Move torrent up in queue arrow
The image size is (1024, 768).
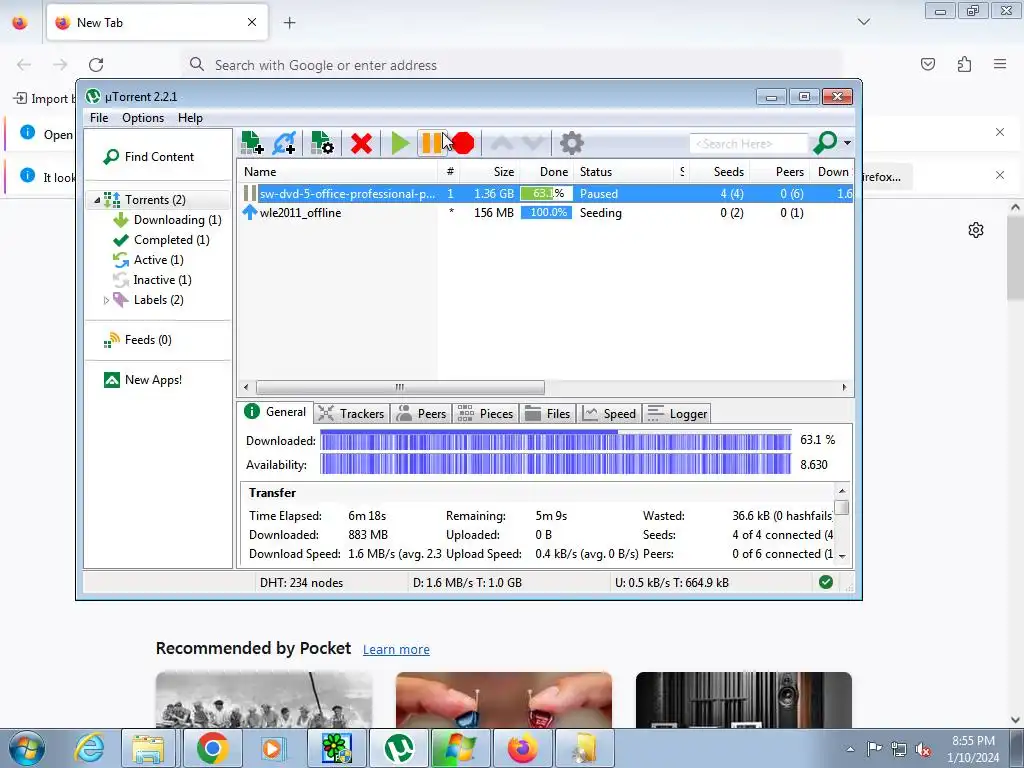click(502, 143)
